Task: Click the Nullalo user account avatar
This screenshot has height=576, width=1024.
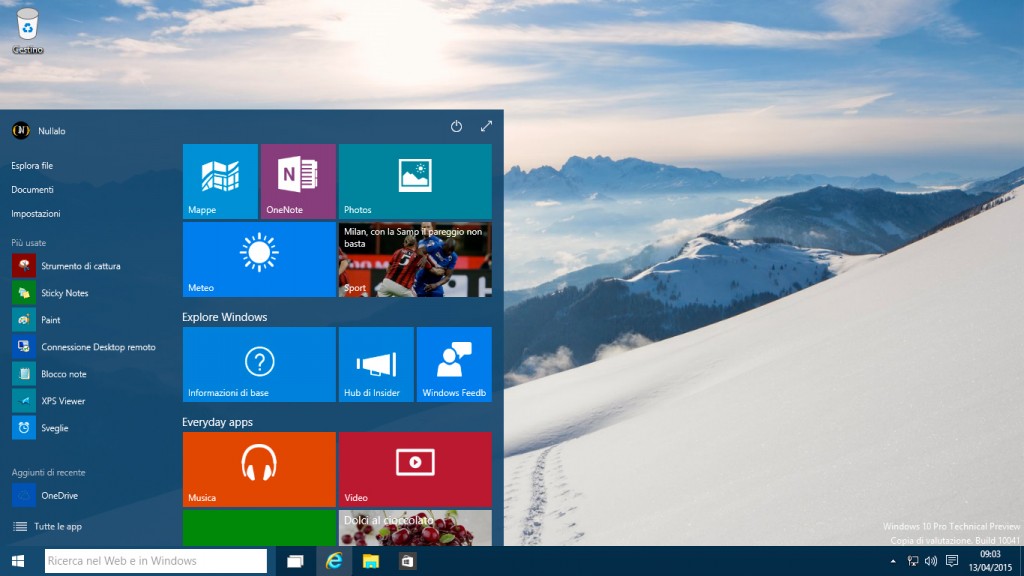Action: pyautogui.click(x=21, y=131)
